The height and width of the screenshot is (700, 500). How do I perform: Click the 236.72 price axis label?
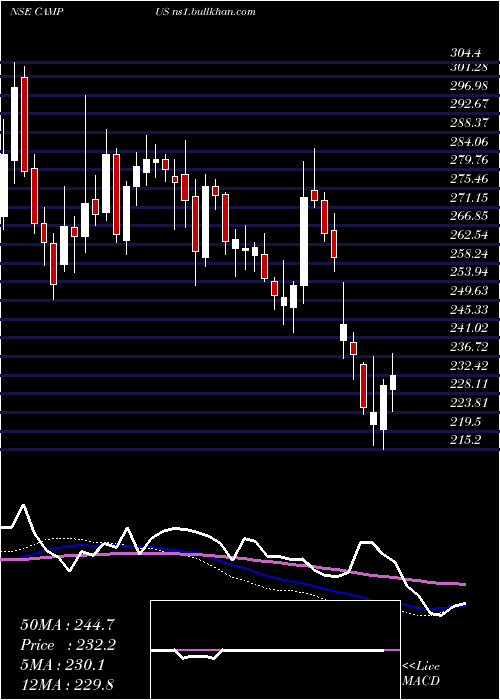point(469,346)
